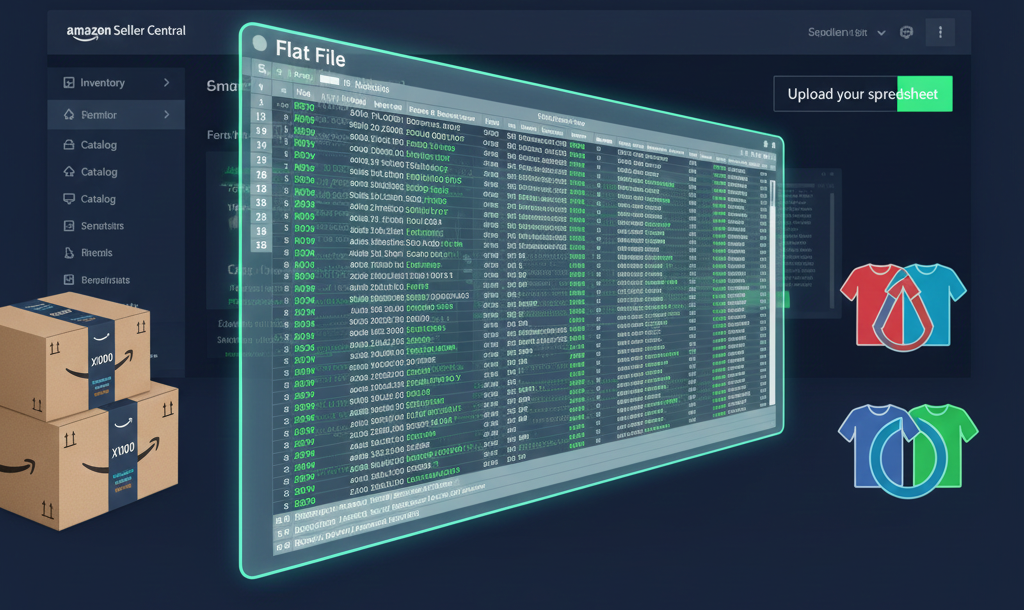Screen dimensions: 1024x610
Task: Open the chat icon in the header
Action: coord(907,33)
